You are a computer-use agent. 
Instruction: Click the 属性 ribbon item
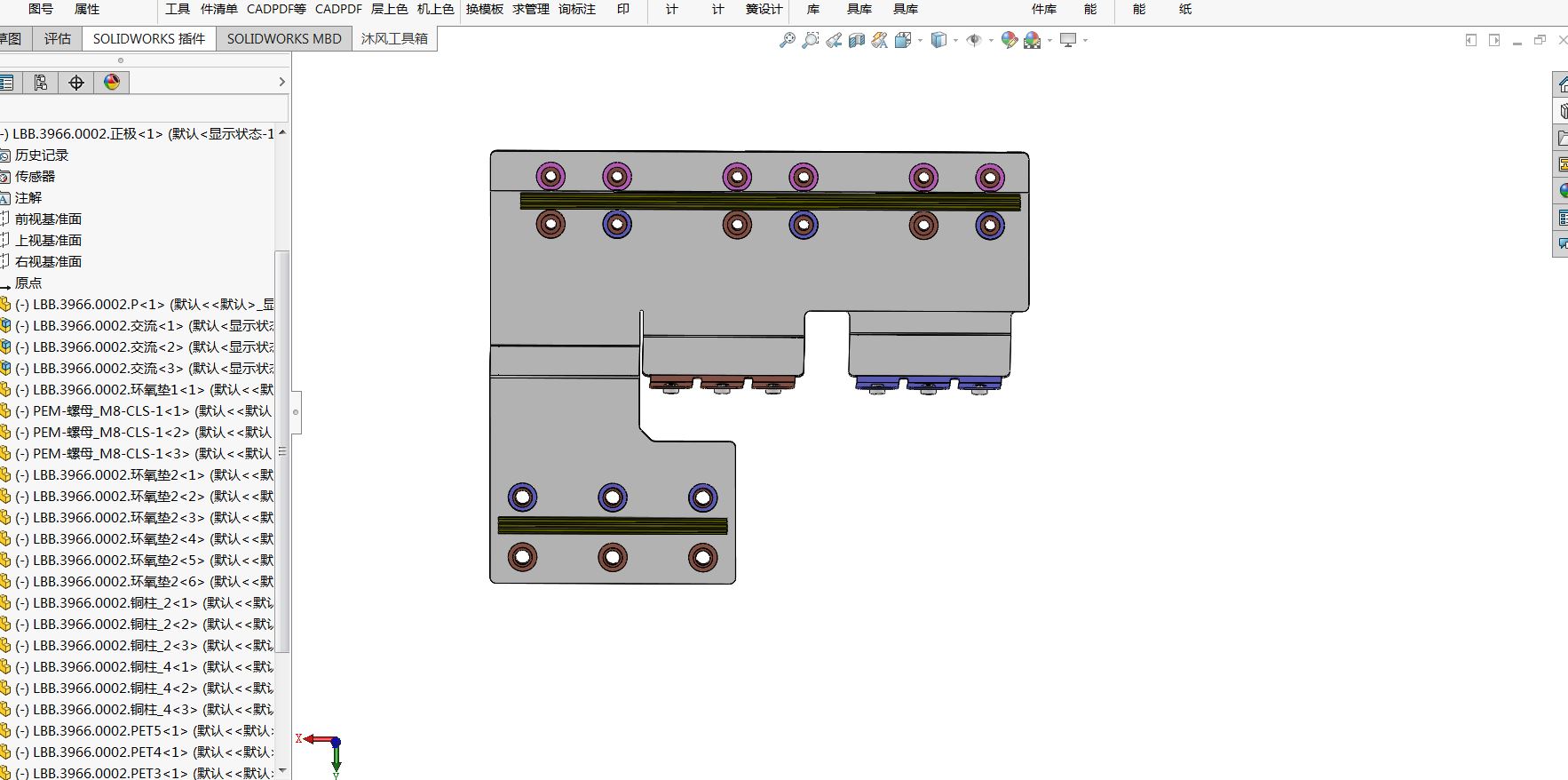tap(87, 9)
